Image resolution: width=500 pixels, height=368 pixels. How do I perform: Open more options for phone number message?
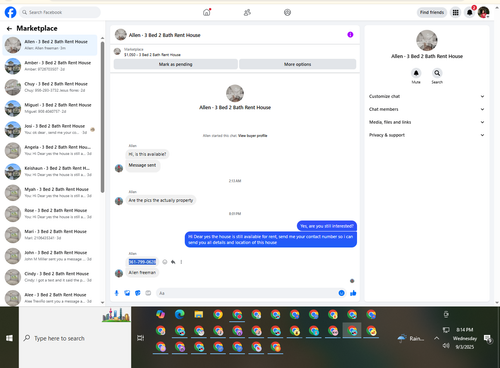(x=181, y=262)
